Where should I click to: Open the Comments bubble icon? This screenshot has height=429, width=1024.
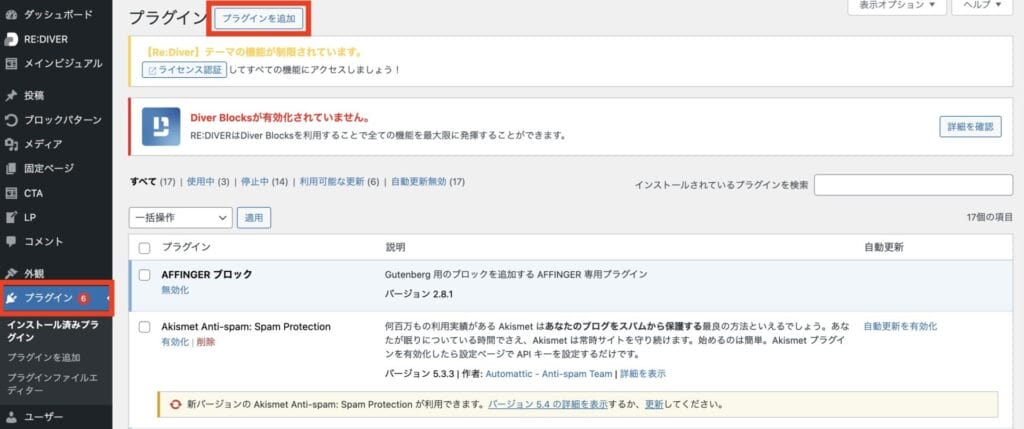pos(11,241)
